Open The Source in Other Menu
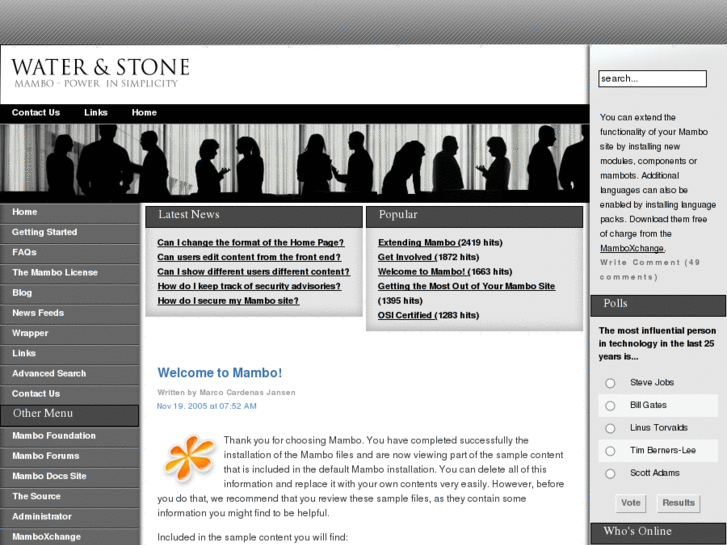This screenshot has height=545, width=727. [x=70, y=497]
